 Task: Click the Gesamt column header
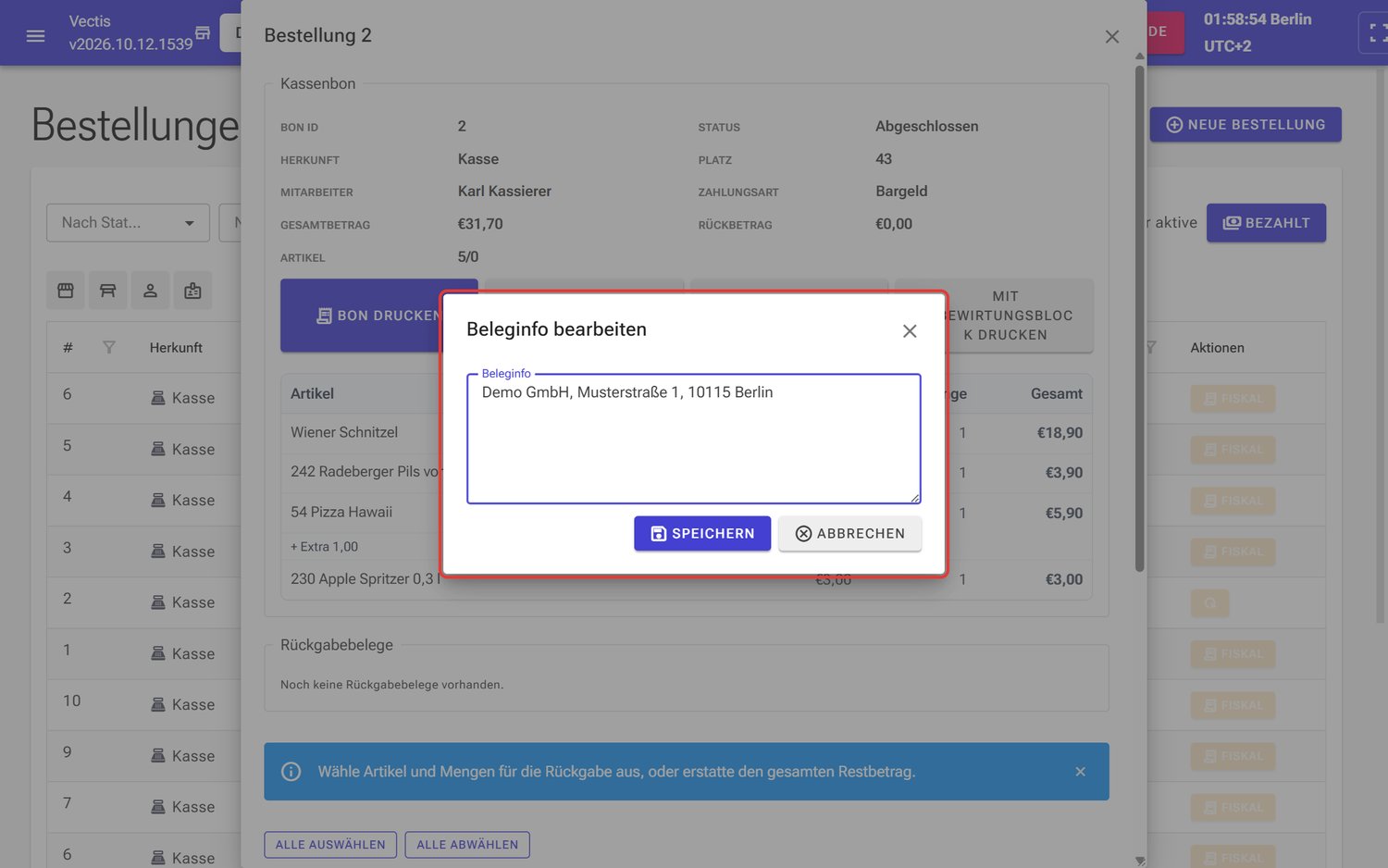[1056, 394]
